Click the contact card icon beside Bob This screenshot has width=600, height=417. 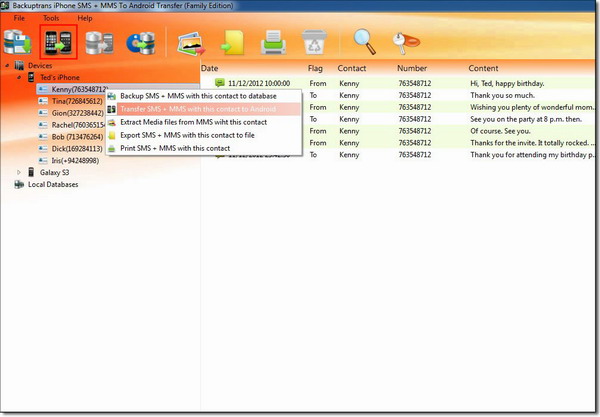point(43,137)
